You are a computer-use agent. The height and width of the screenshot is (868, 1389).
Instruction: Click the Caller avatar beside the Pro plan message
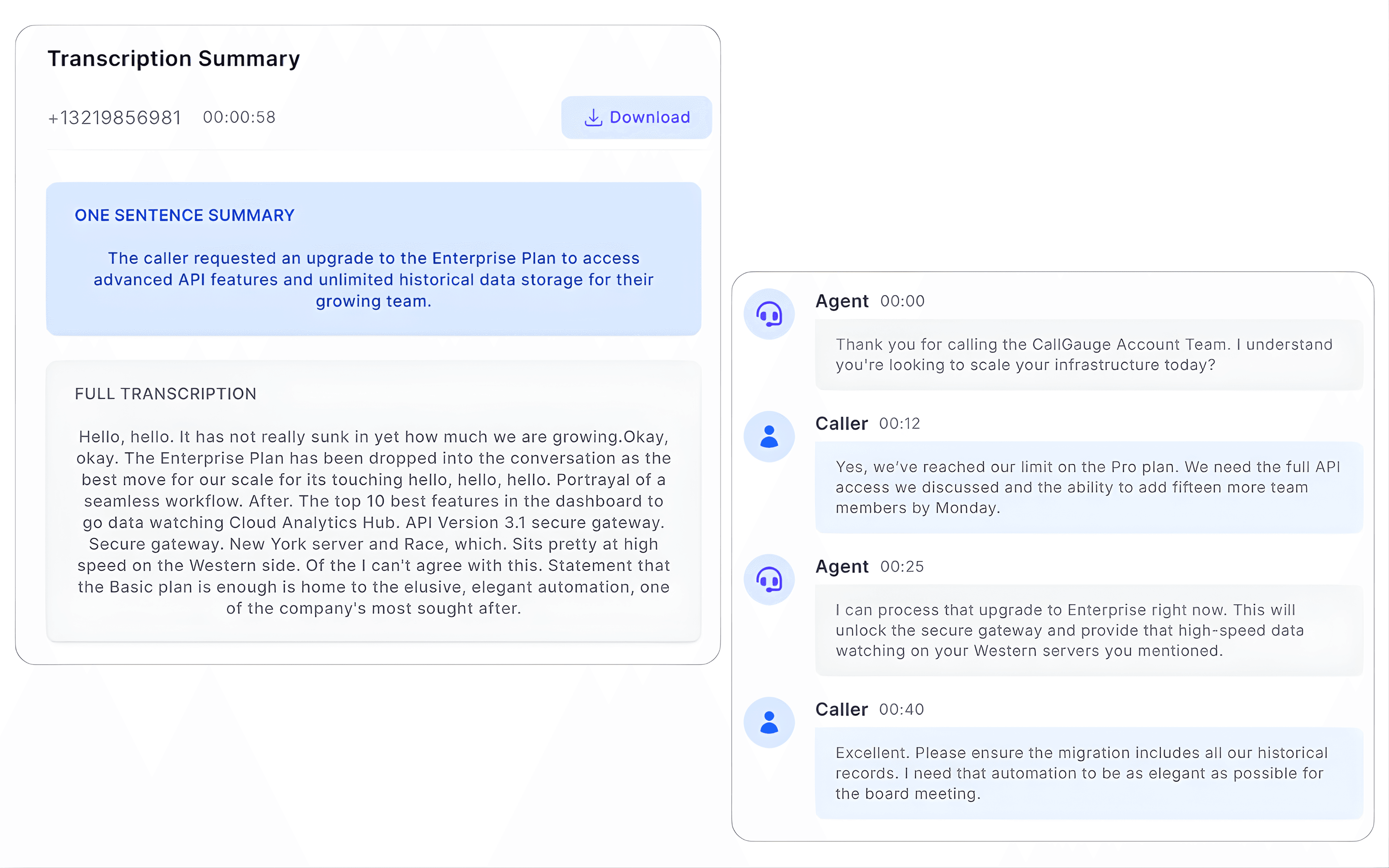point(769,436)
